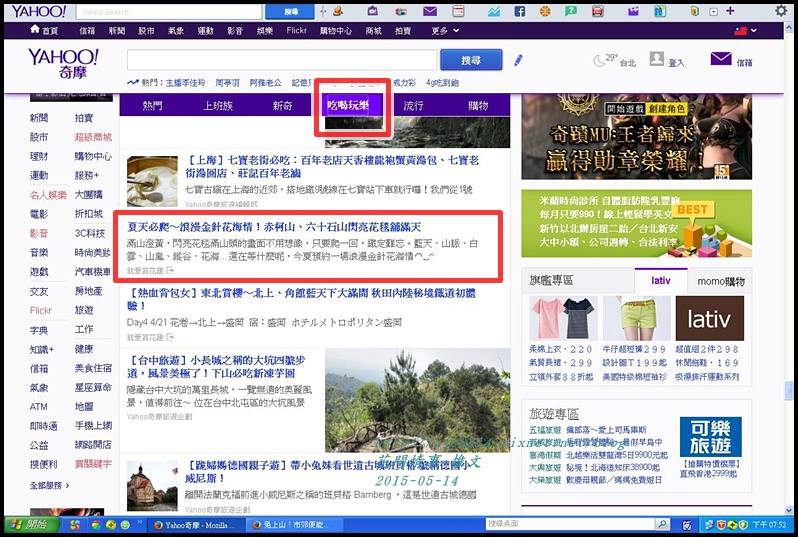Open 星座算命 in the left sidebar
The width and height of the screenshot is (798, 537).
93,387
